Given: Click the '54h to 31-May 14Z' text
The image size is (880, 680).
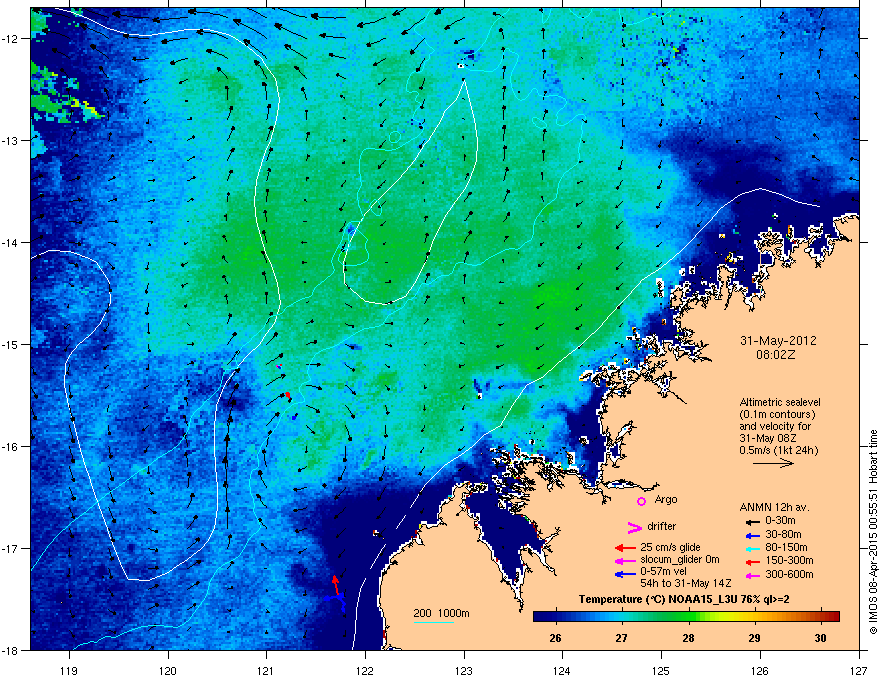Looking at the screenshot, I should coord(686,583).
